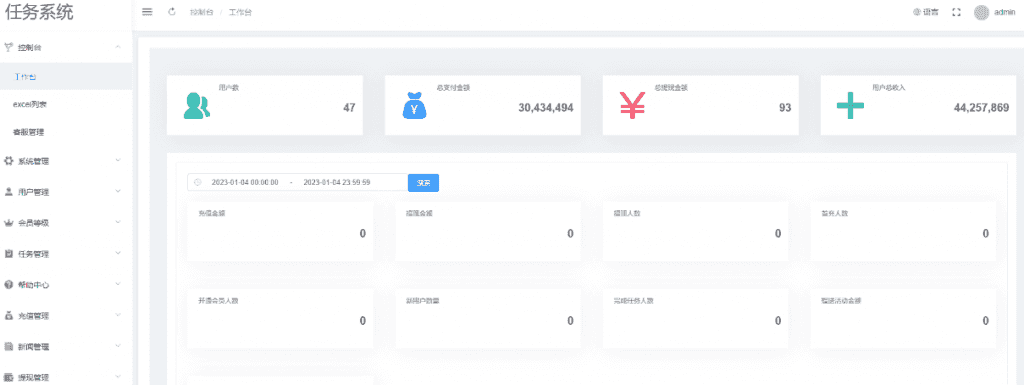Click the money bag icon beside 充值管理
The width and height of the screenshot is (1024, 385).
coord(8,316)
